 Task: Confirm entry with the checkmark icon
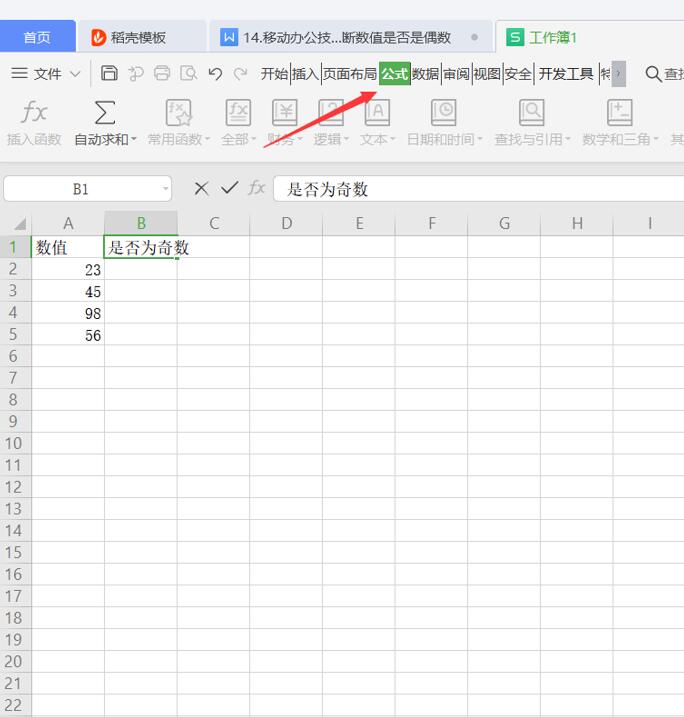point(230,187)
